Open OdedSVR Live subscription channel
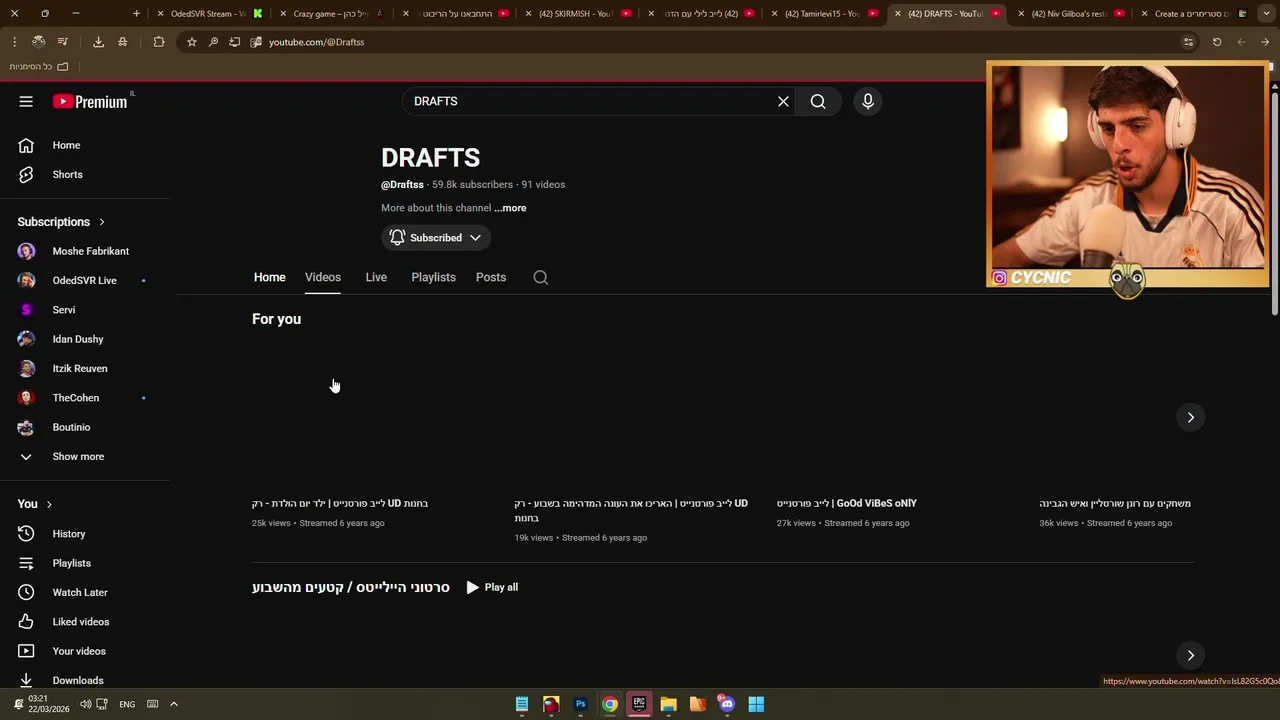Screen dimensions: 1280x720 coord(85,280)
